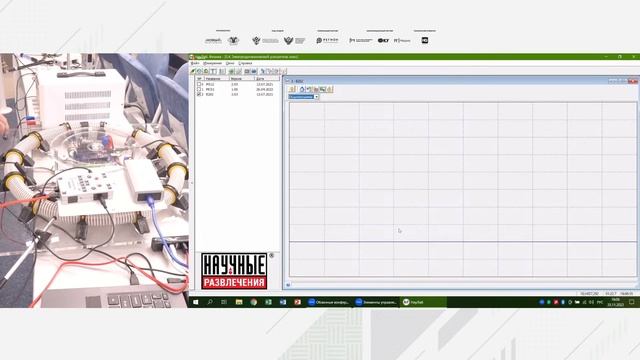Untick the checked checkbox for device row 2

(x=199, y=94)
